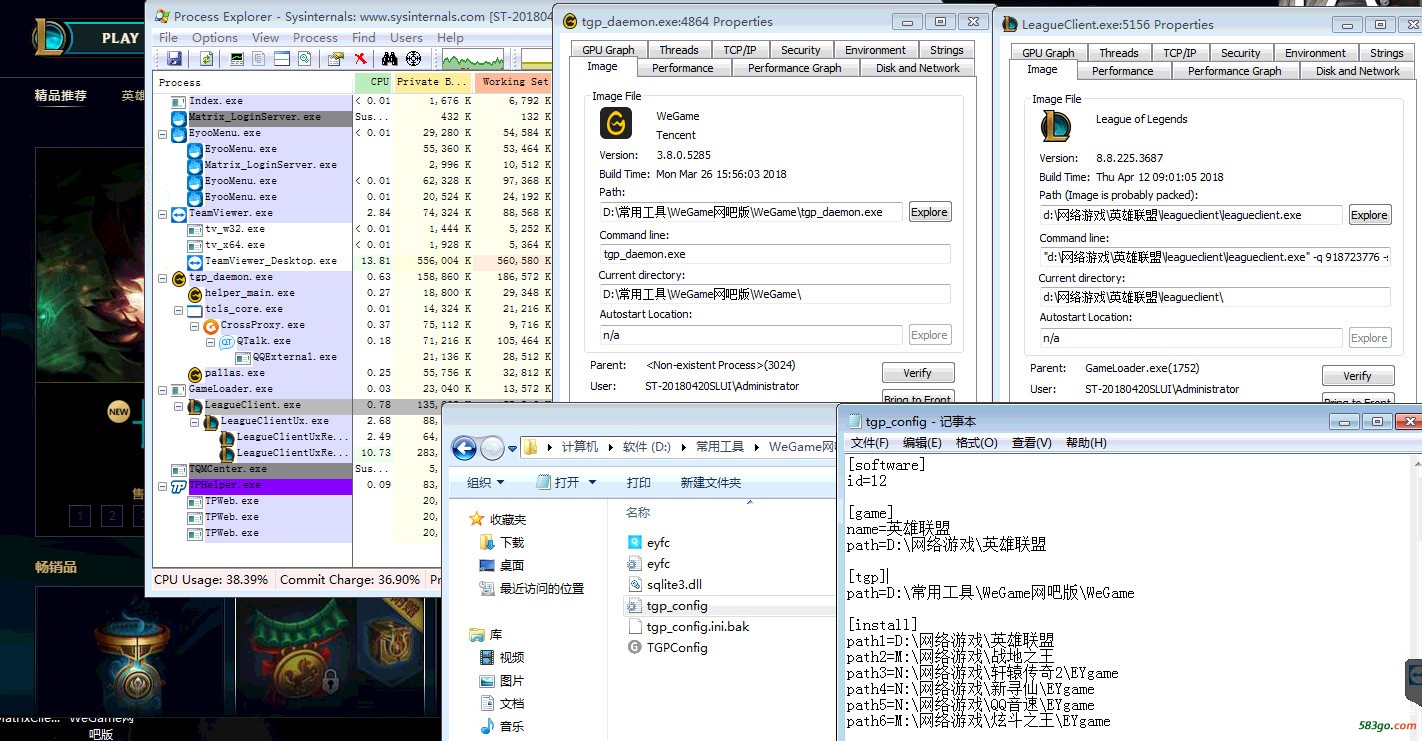Open Performance Graph tab in tgp_daemon properties

795,68
